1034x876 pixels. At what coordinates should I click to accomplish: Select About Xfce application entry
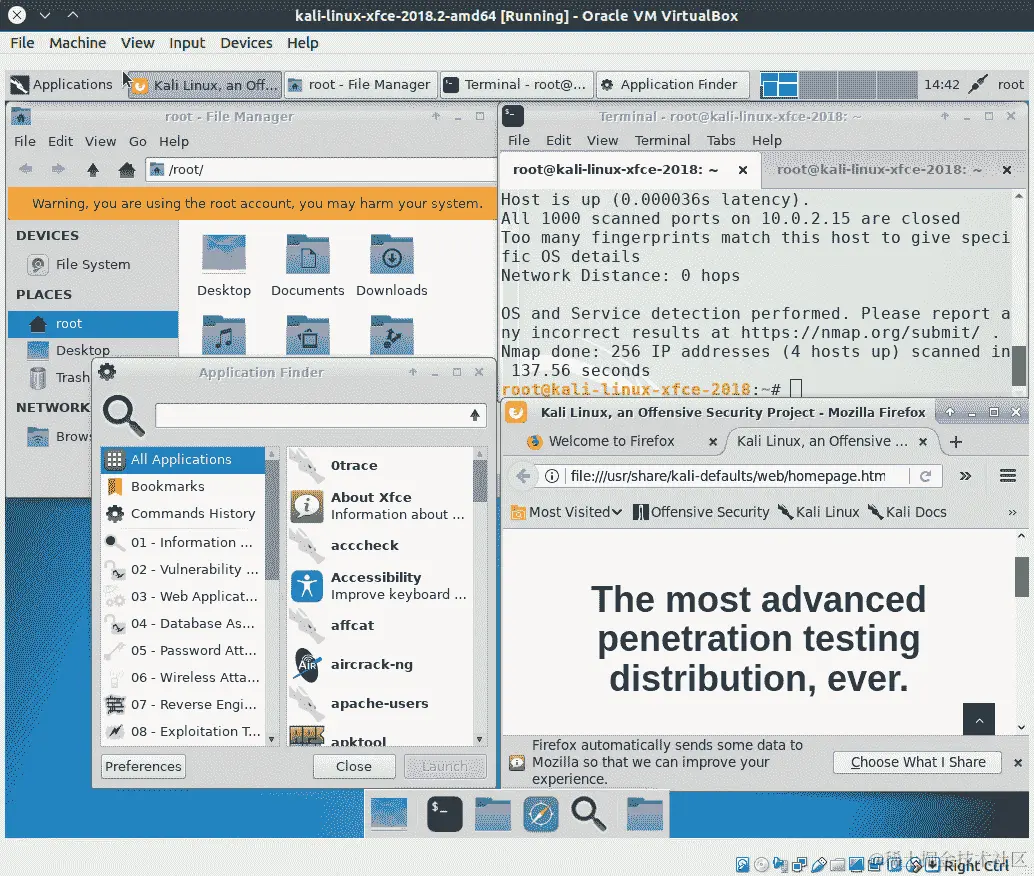click(380, 506)
